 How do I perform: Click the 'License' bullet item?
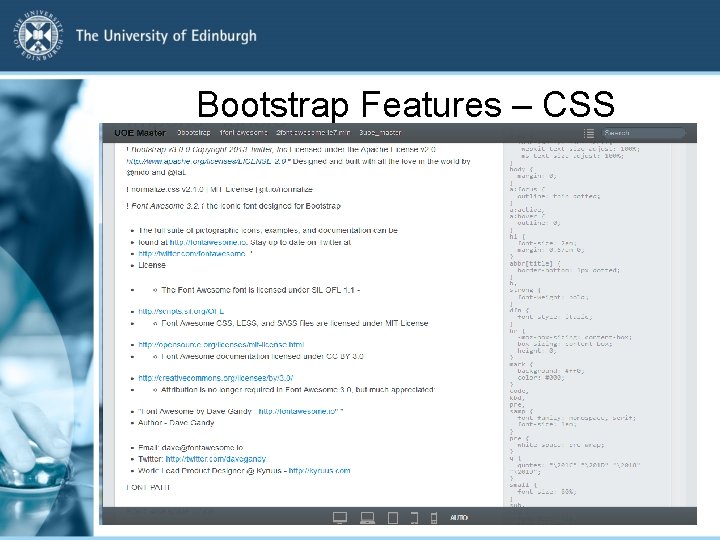152,265
